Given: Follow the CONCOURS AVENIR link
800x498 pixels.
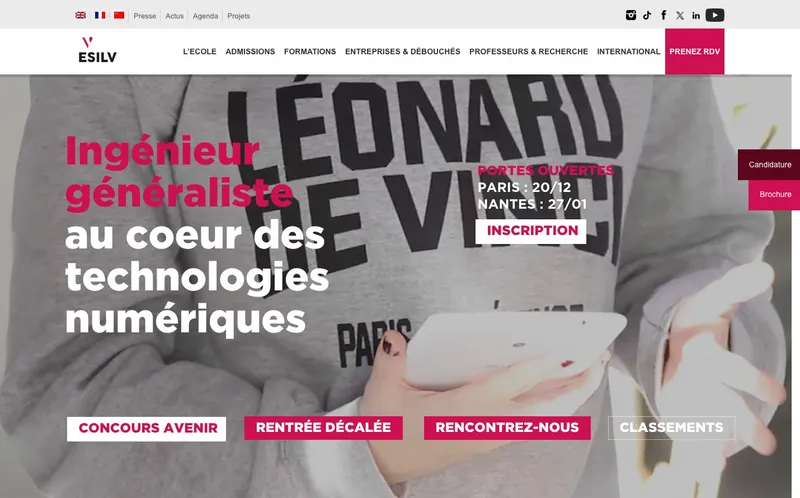Looking at the screenshot, I should click(x=146, y=429).
